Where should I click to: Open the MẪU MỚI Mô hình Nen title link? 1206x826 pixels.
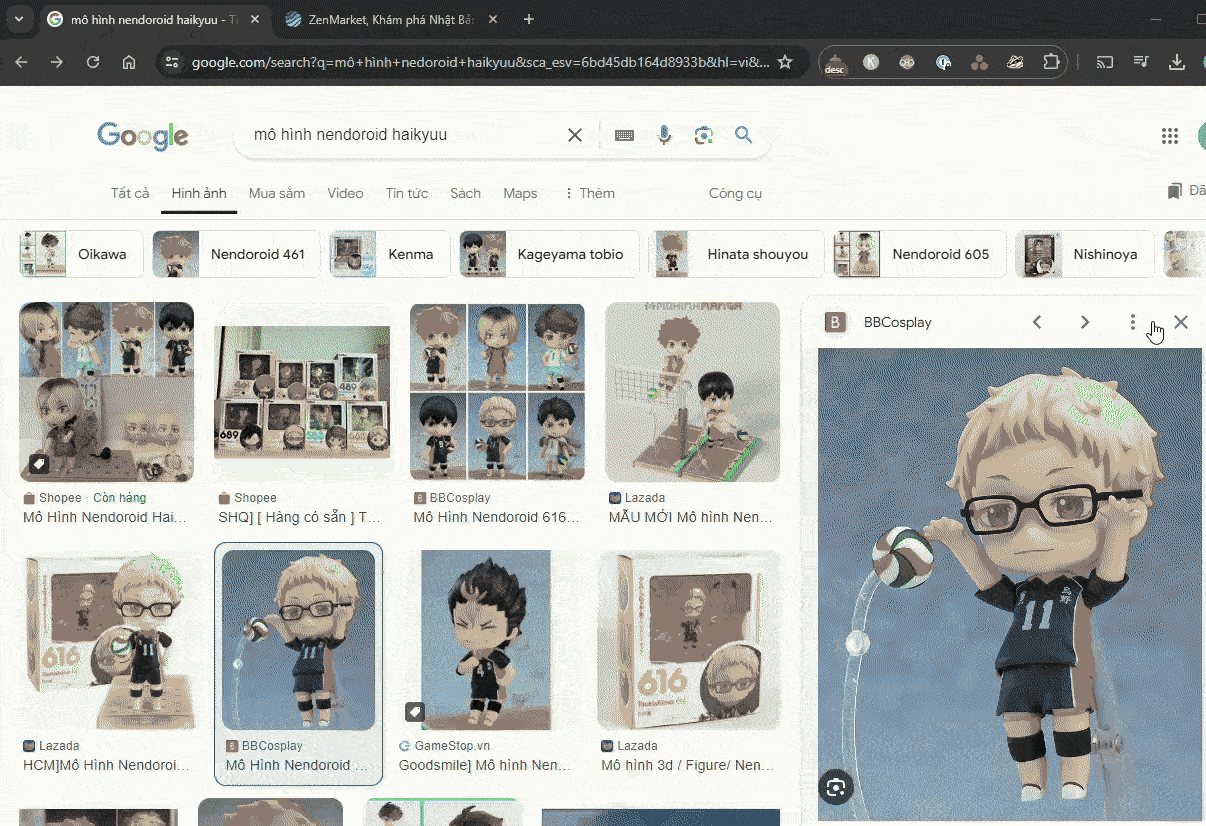click(691, 517)
